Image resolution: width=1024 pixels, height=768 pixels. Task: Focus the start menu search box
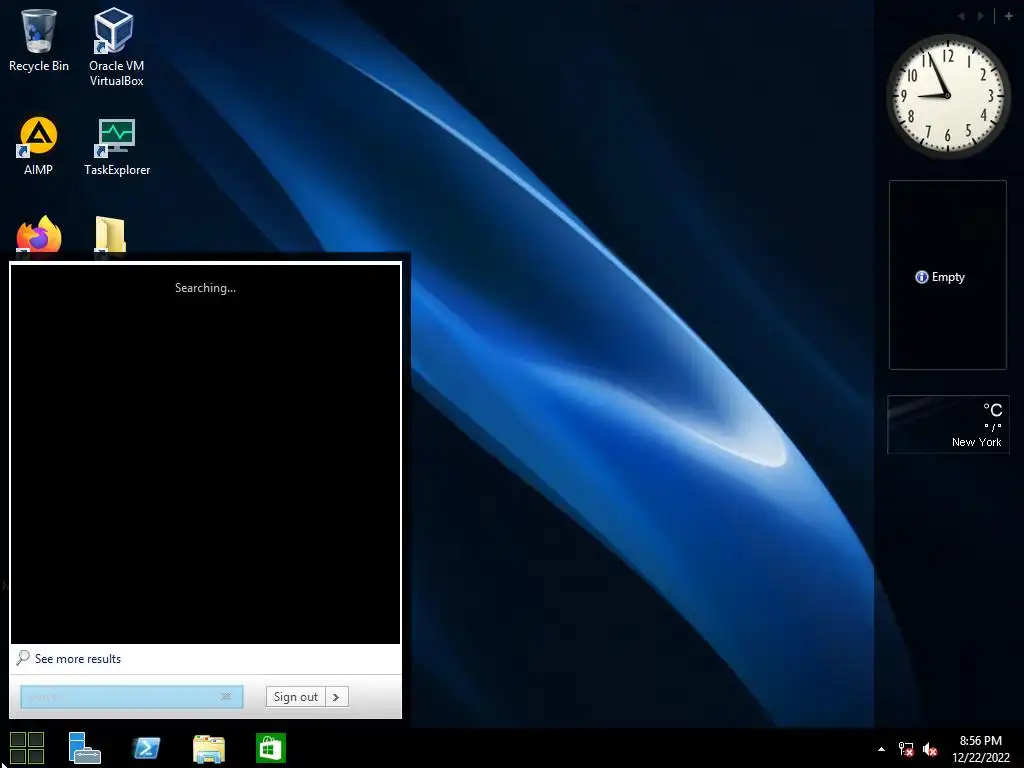131,697
